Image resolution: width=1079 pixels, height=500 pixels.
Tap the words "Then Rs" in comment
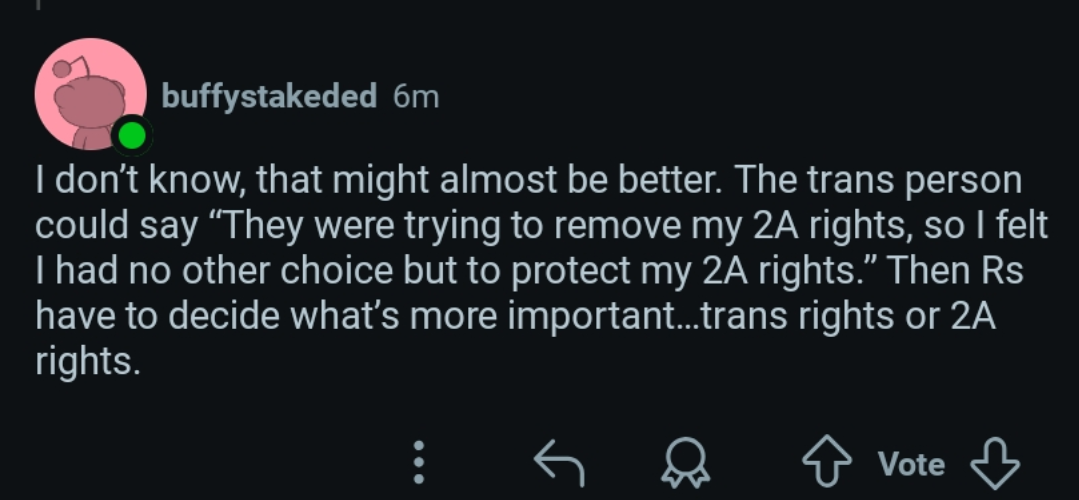956,271
